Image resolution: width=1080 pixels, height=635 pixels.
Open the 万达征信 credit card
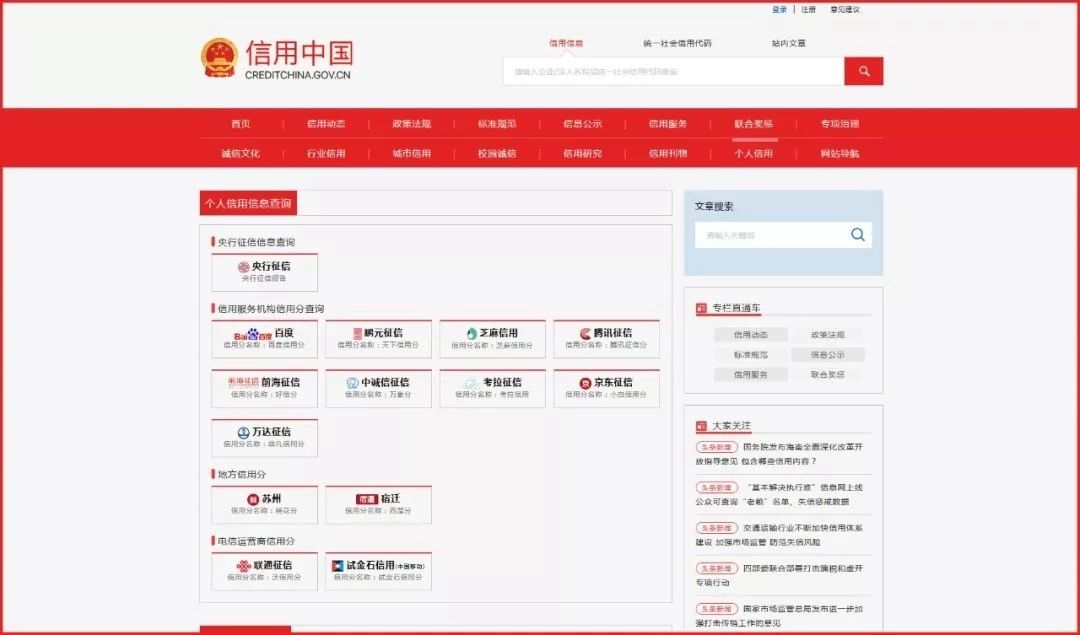[265, 437]
